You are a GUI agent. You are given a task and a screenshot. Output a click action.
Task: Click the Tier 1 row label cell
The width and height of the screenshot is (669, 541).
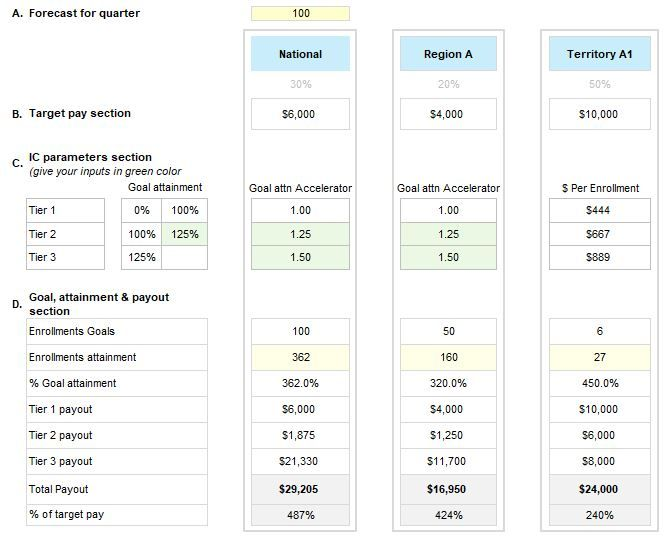pyautogui.click(x=65, y=210)
